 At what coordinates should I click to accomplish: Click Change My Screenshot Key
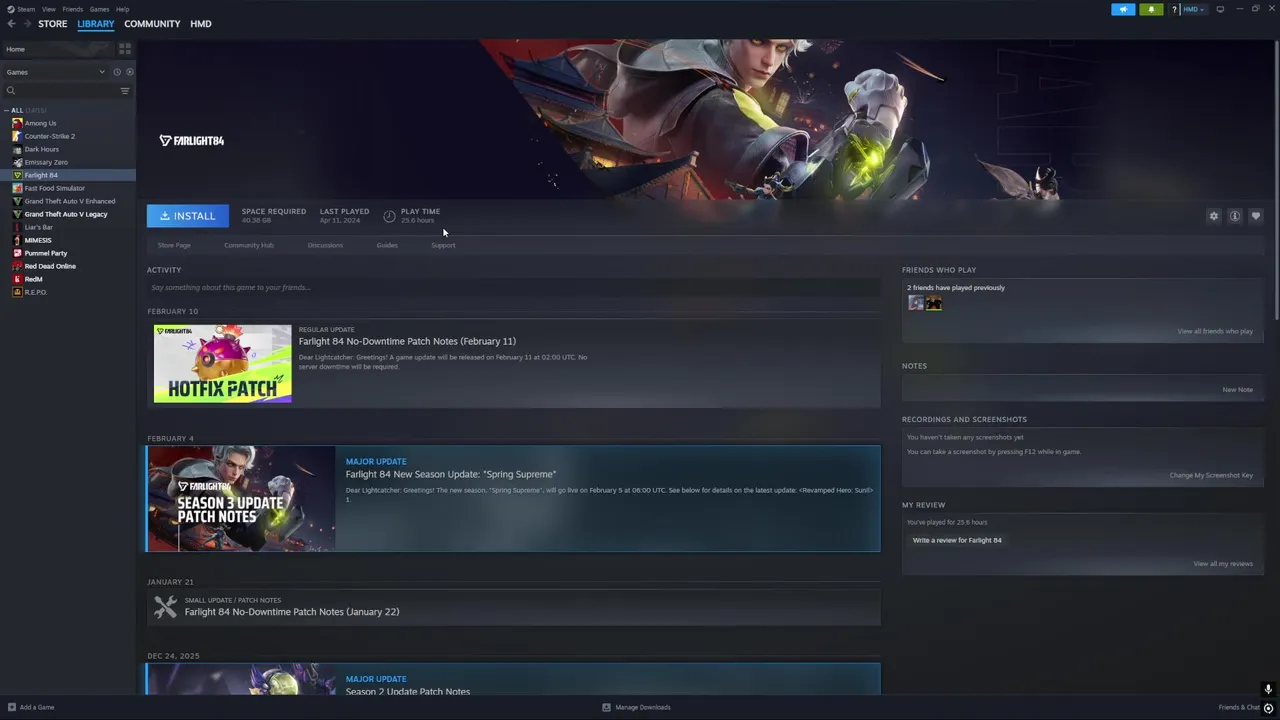click(x=1211, y=475)
